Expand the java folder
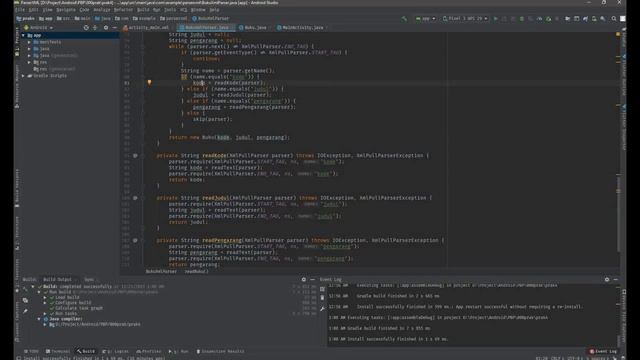 click(29, 49)
